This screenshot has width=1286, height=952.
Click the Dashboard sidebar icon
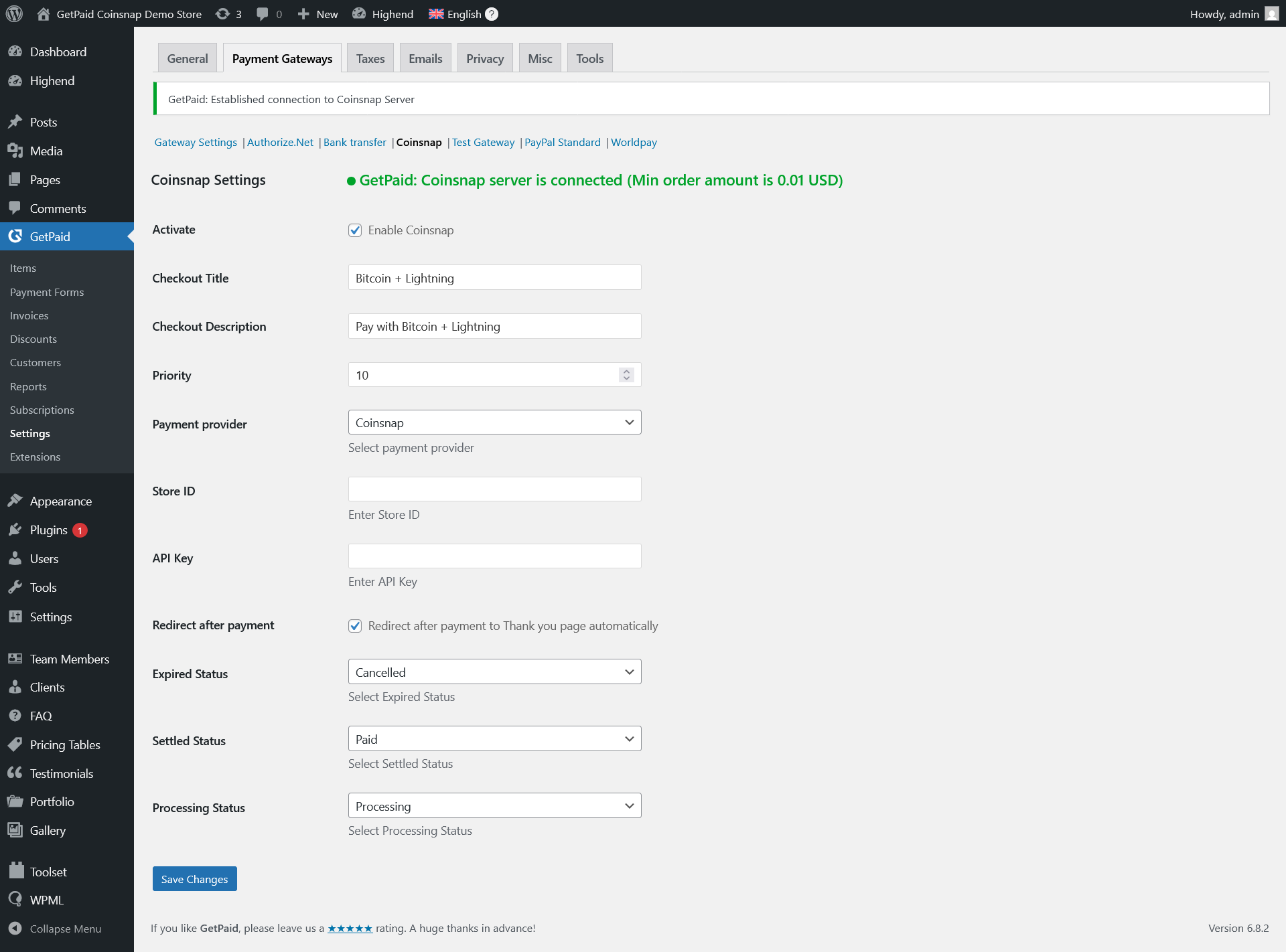(15, 52)
